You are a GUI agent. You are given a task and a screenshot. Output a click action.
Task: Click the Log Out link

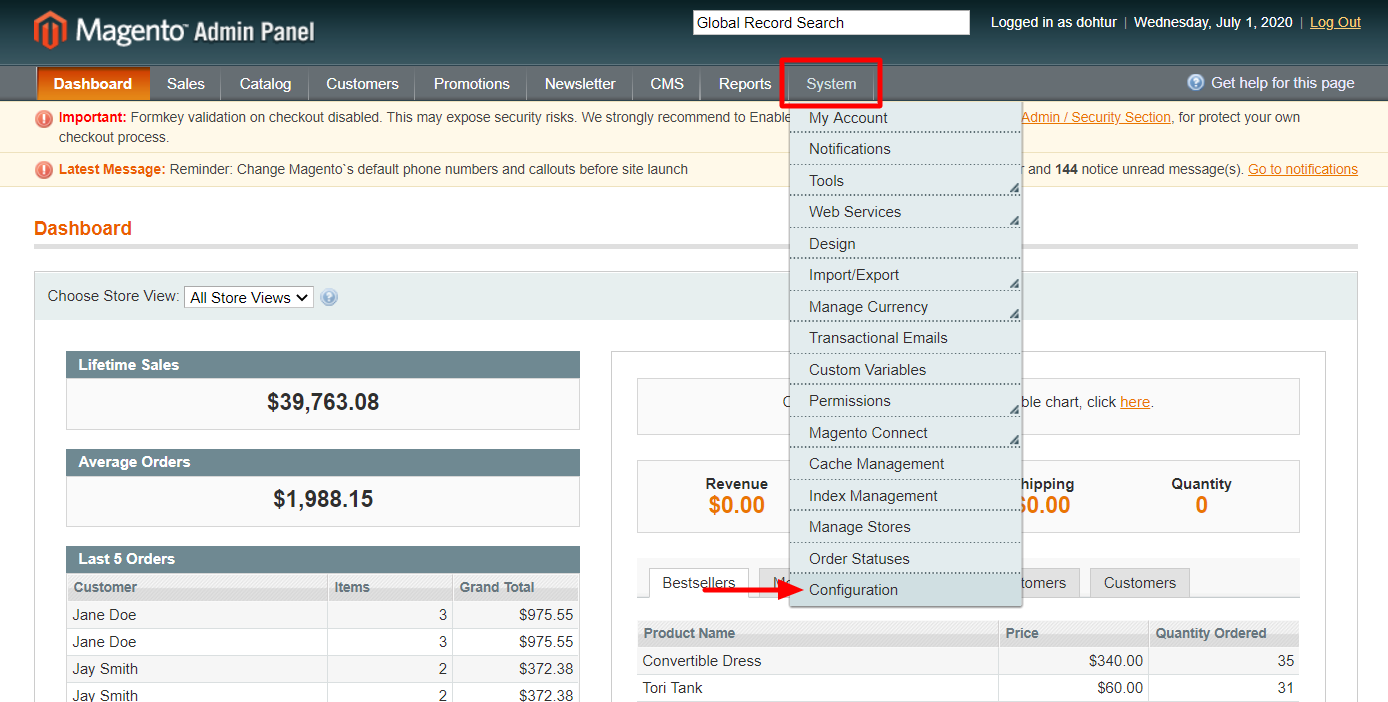[1335, 22]
